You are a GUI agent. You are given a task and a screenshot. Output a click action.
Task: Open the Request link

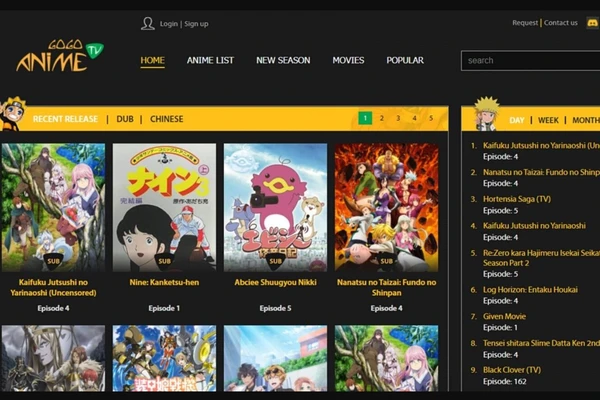(x=525, y=23)
